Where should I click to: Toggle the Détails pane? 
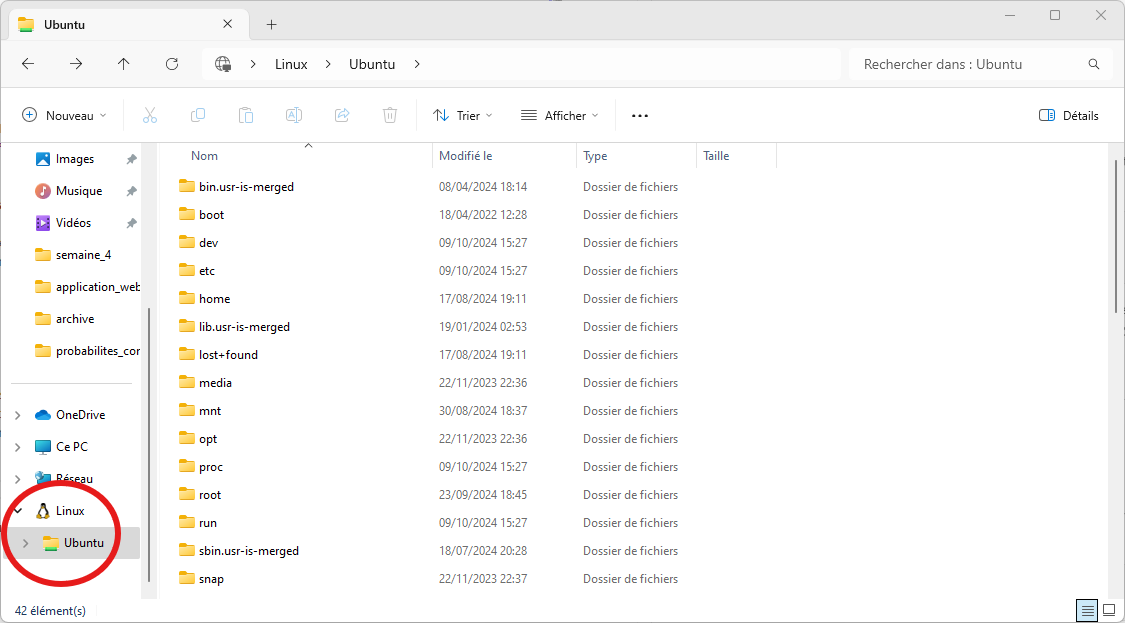point(1069,116)
